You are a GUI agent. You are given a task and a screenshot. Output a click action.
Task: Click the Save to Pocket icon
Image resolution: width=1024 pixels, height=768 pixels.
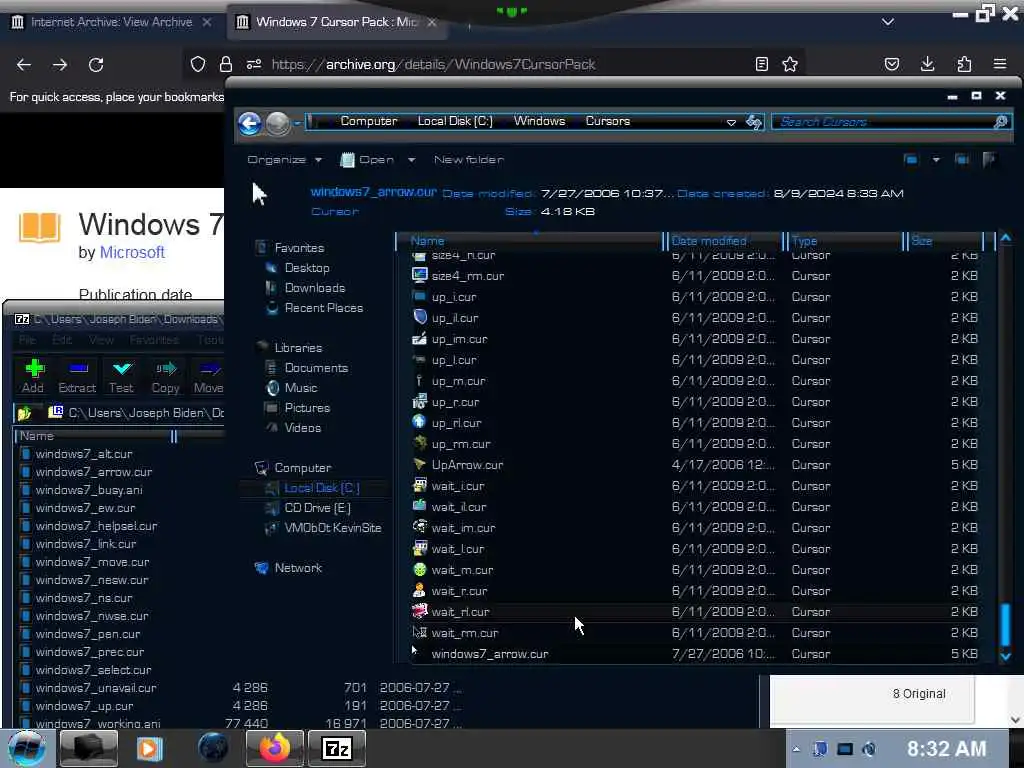(x=891, y=64)
